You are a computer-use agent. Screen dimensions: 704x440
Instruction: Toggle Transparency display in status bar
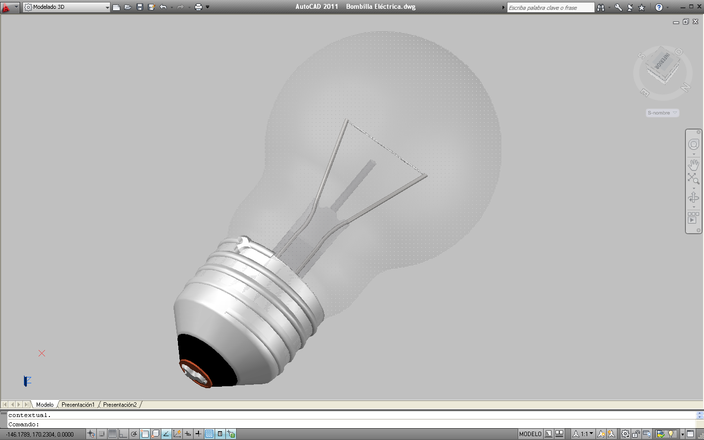pyautogui.click(x=209, y=434)
